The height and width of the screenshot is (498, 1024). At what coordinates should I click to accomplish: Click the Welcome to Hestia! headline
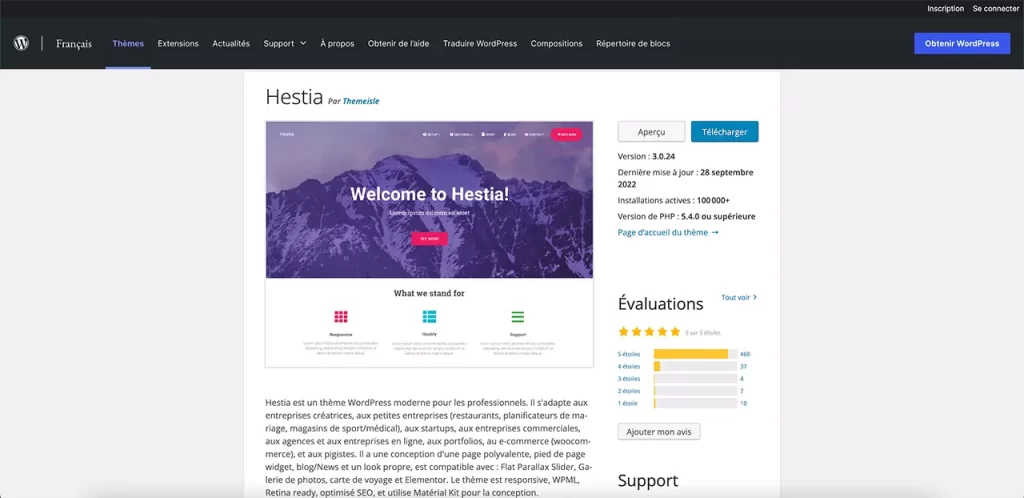pyautogui.click(x=429, y=194)
